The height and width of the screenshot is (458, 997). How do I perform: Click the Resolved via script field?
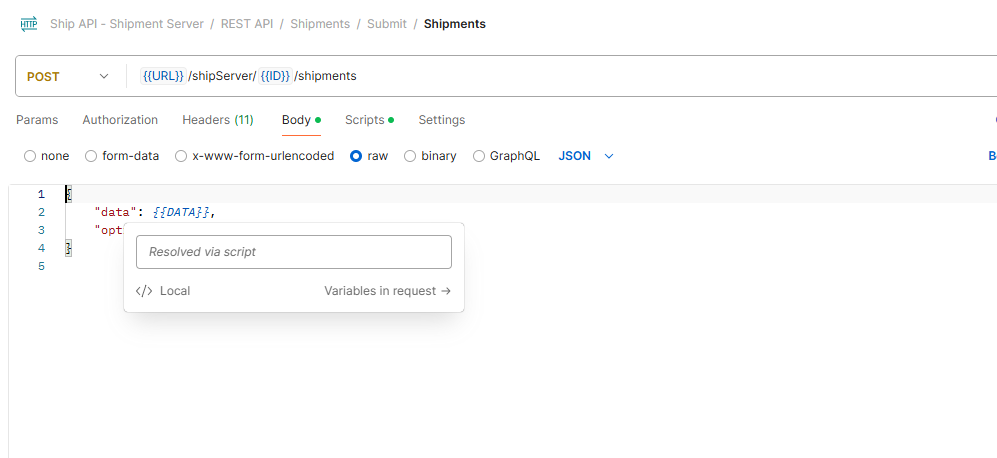(x=294, y=252)
